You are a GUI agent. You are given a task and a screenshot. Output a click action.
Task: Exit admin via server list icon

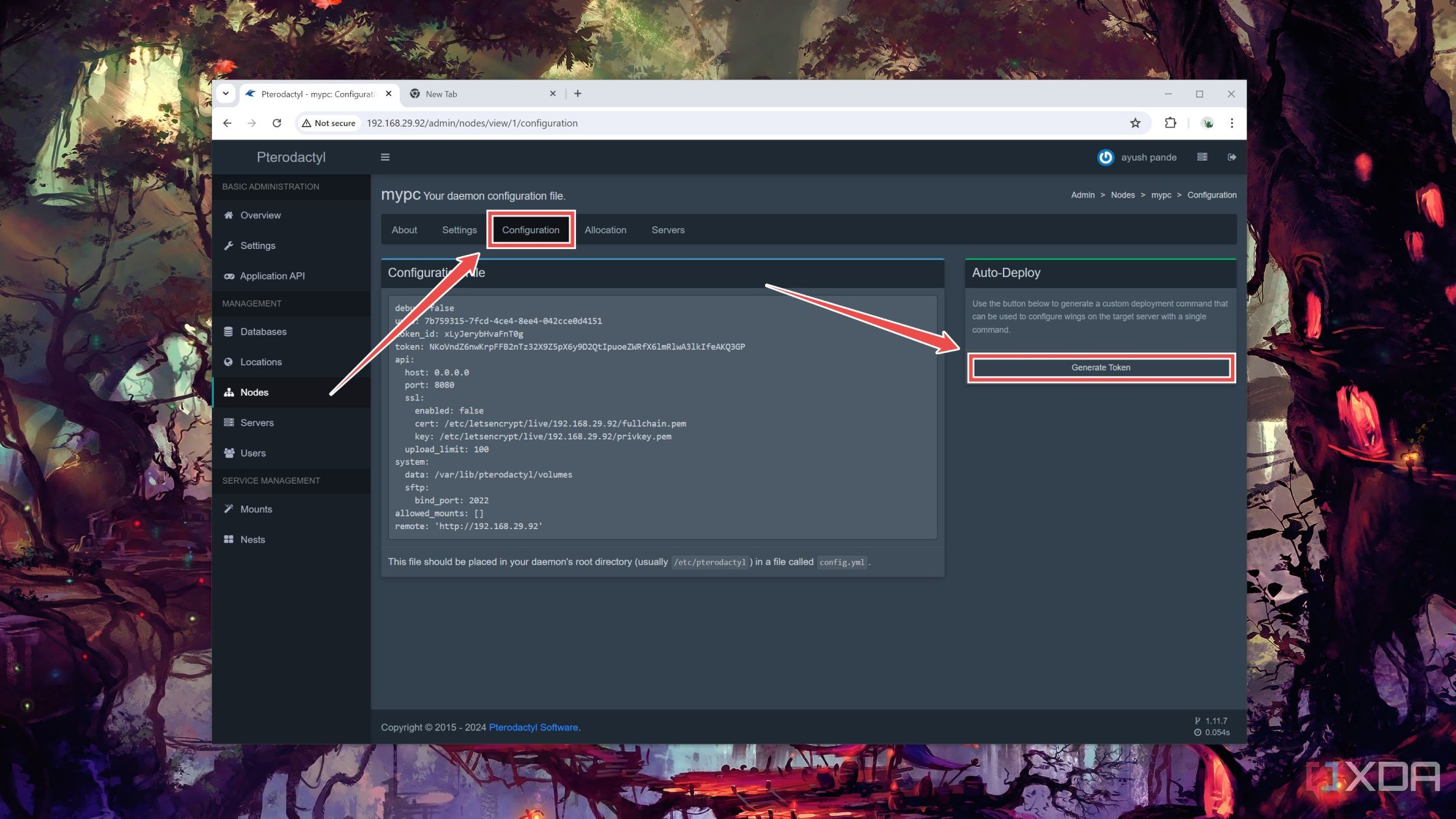1202,157
